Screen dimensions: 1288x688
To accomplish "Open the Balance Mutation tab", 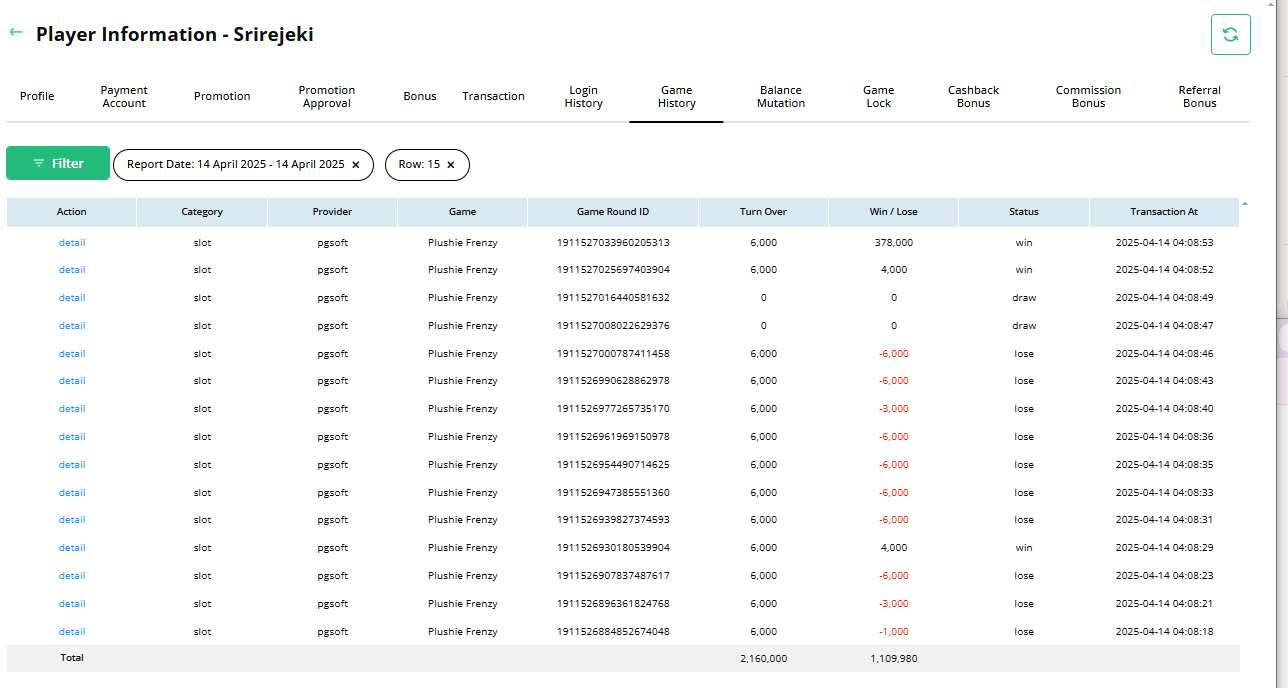I will tap(781, 97).
